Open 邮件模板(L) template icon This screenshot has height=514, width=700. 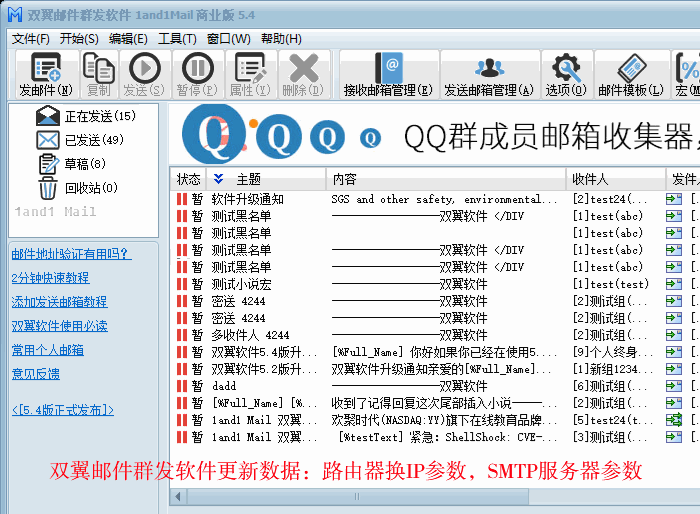coord(632,67)
